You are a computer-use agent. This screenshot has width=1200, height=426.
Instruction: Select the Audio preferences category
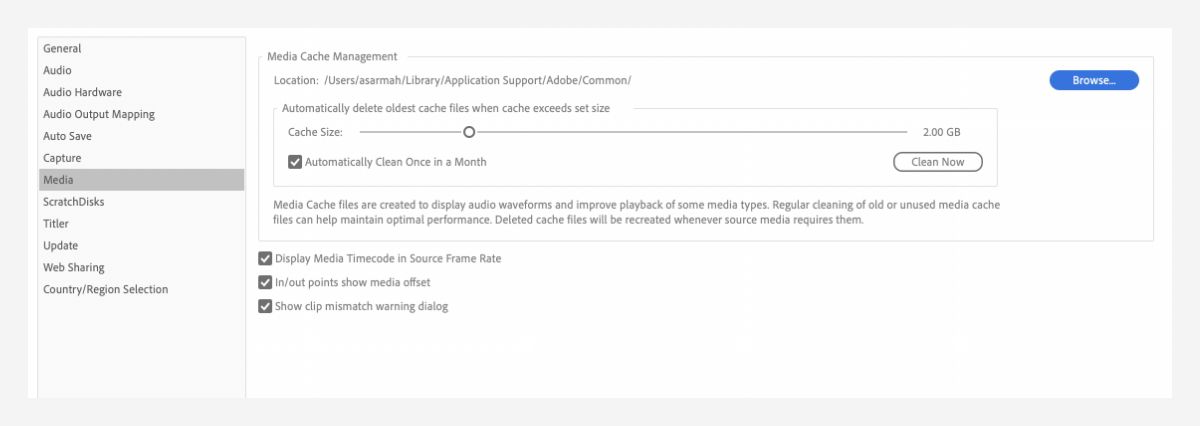pyautogui.click(x=57, y=71)
